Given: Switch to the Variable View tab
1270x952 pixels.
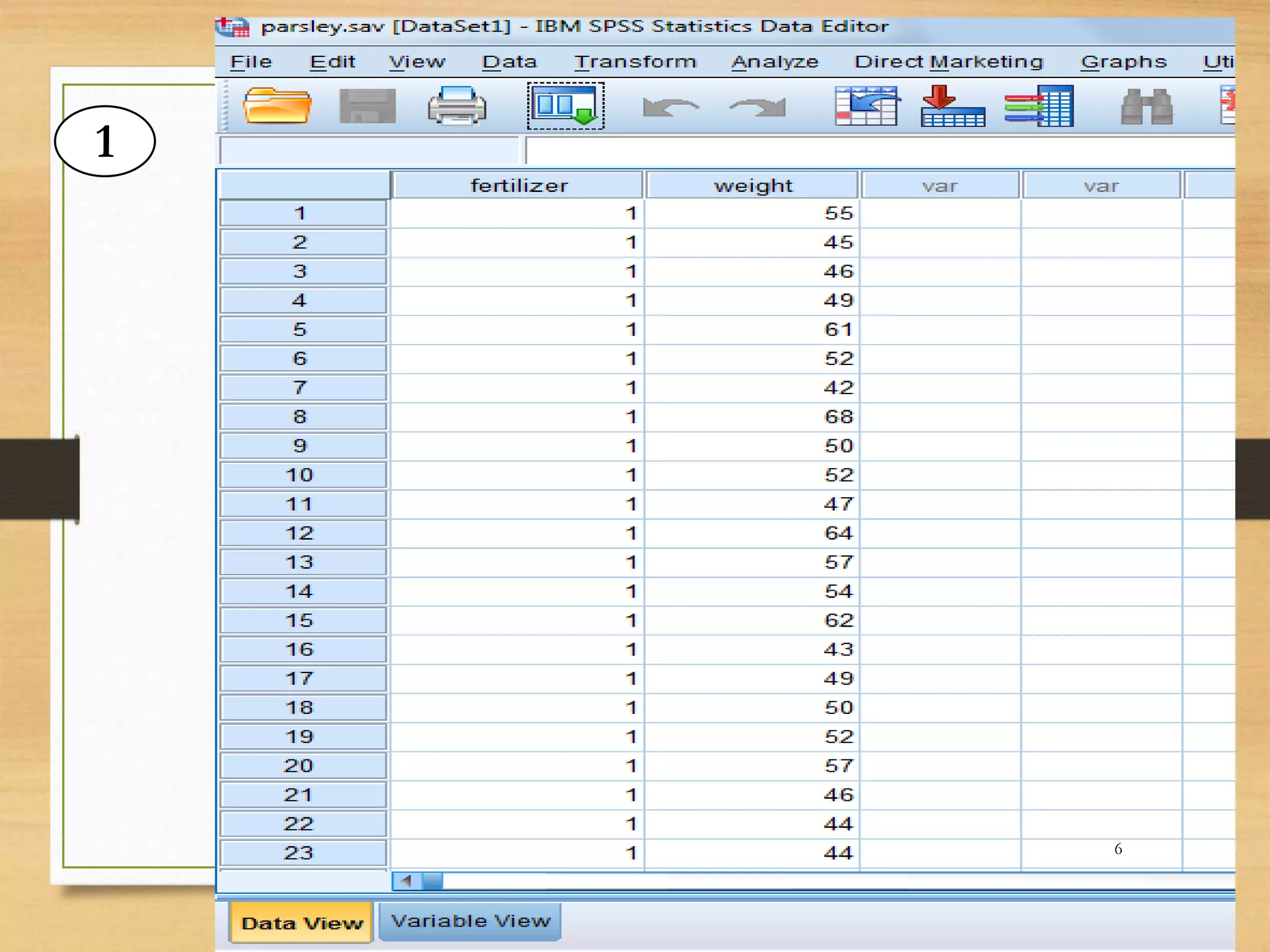Looking at the screenshot, I should click(x=470, y=921).
